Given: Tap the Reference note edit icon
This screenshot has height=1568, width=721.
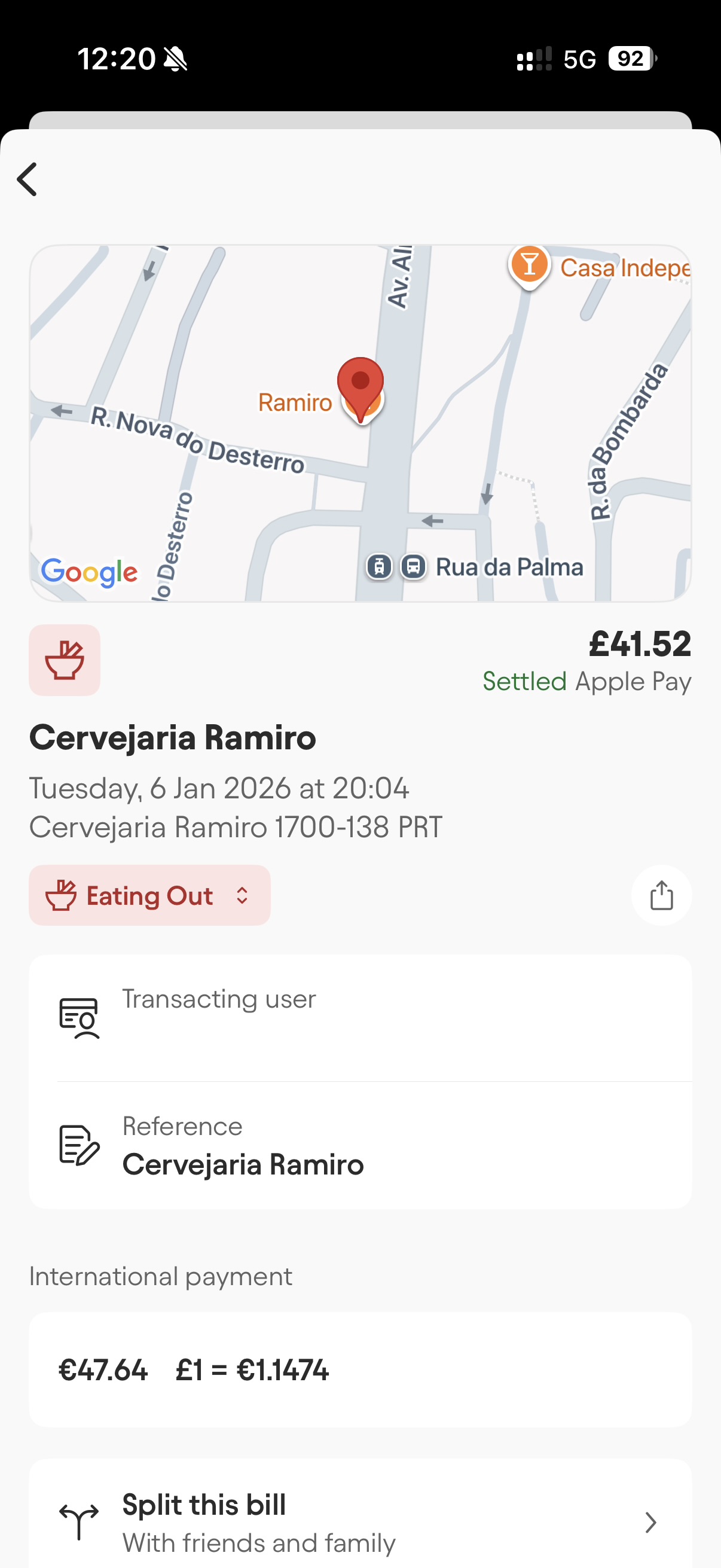Looking at the screenshot, I should coord(79,1145).
